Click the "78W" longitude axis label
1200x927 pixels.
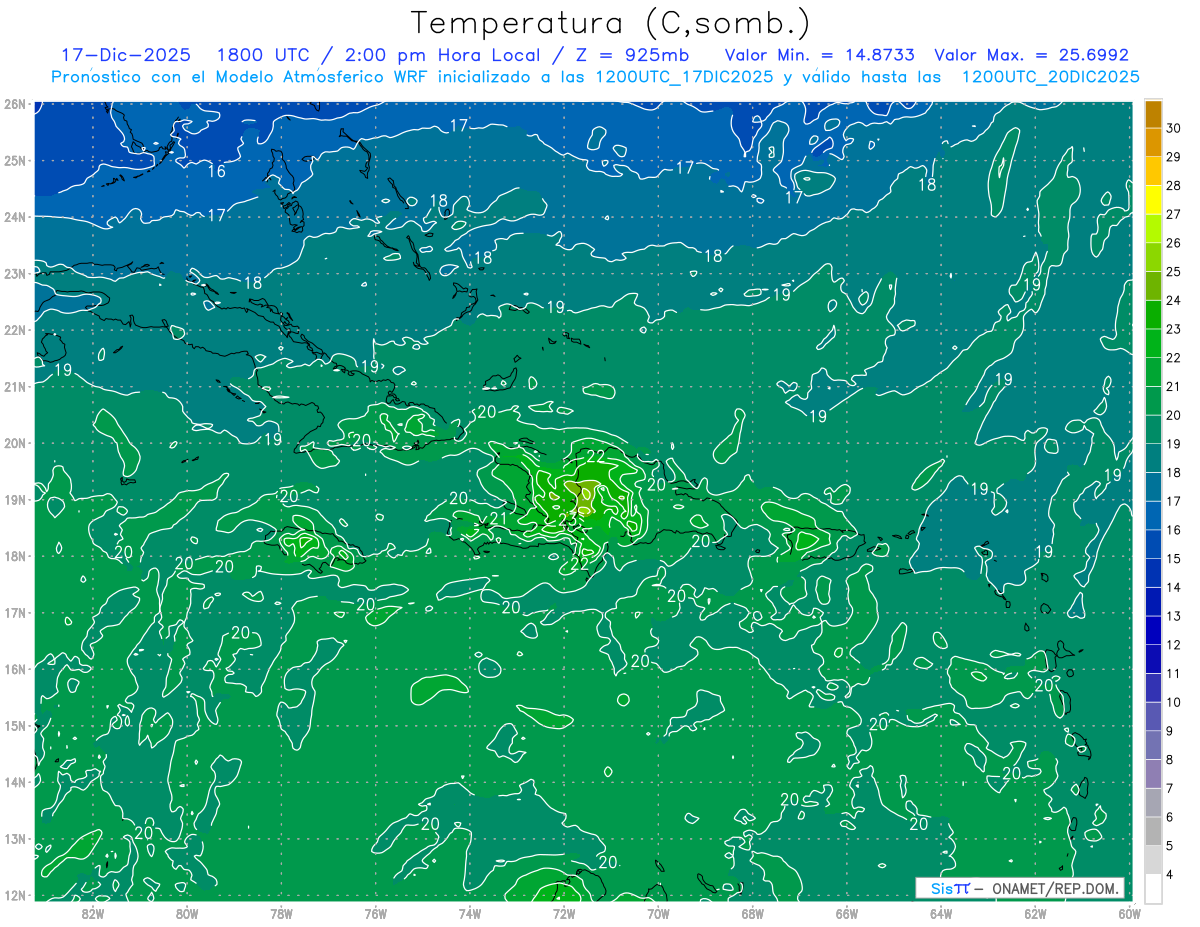tap(281, 914)
